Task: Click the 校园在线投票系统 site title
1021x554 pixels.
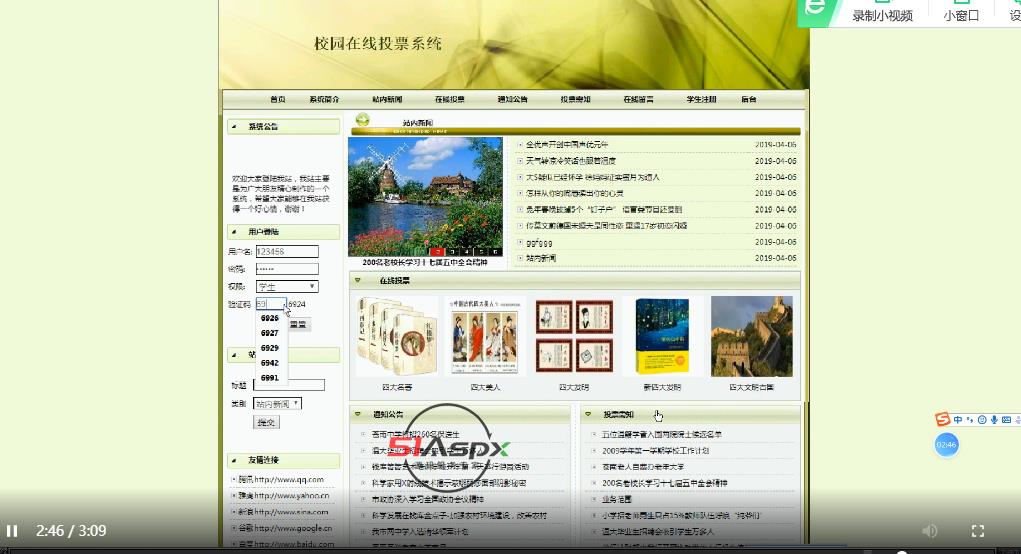Action: [378, 44]
